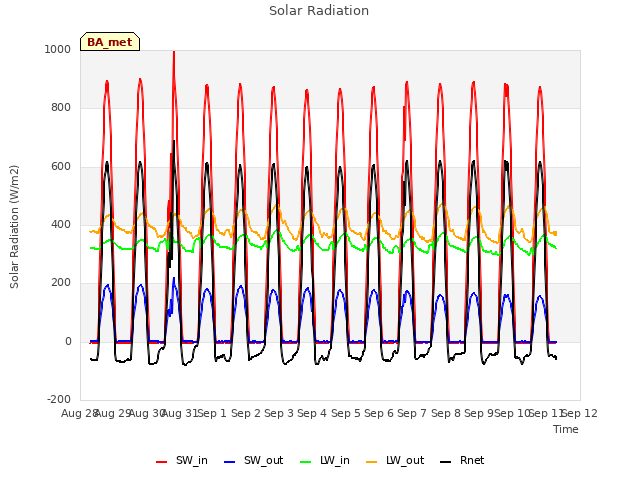Viewport: 640px width, 480px height.
Task: Select the Solar Radiation chart title
Action: (319, 11)
